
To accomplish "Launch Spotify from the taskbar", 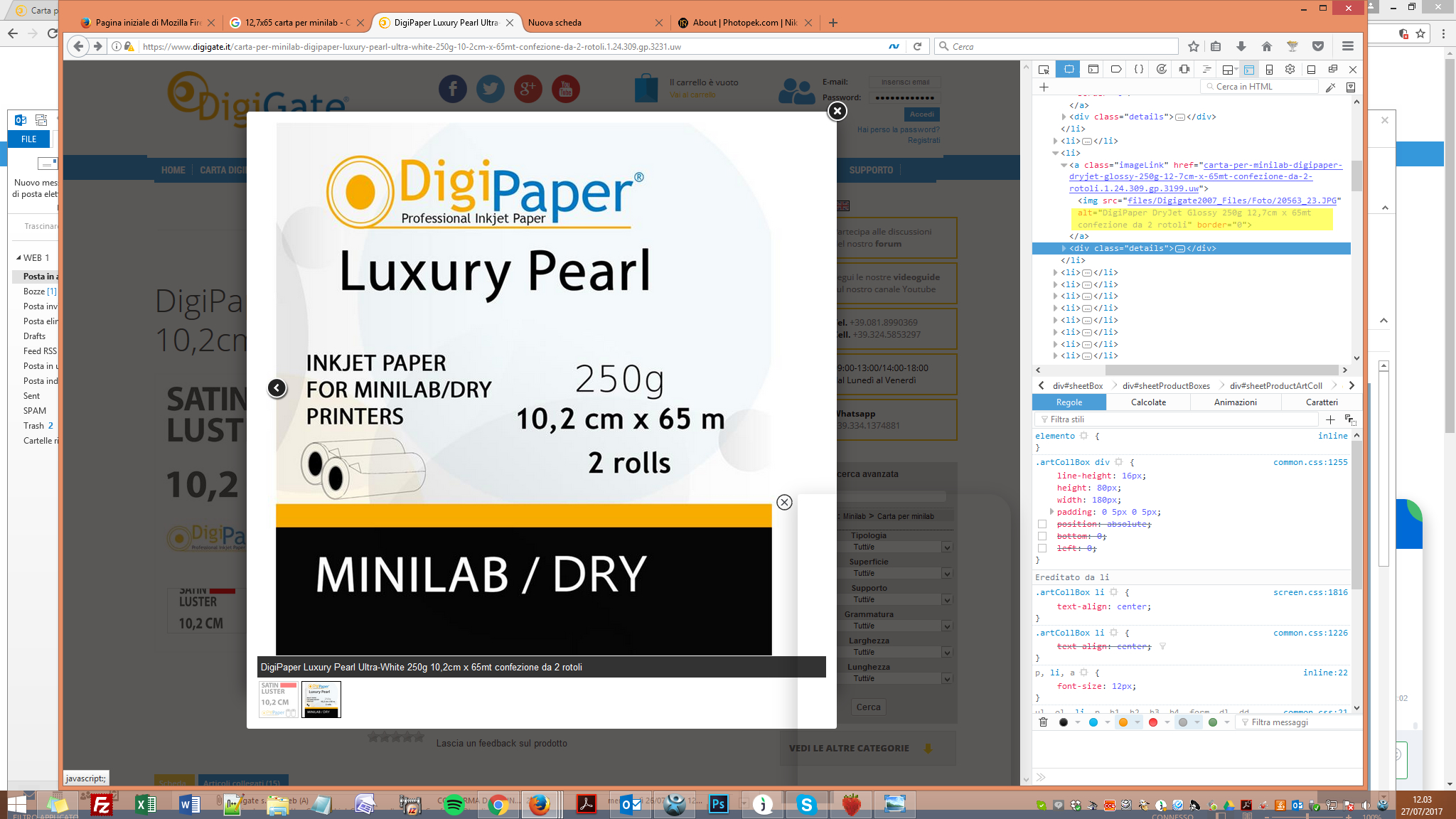I will (x=454, y=805).
